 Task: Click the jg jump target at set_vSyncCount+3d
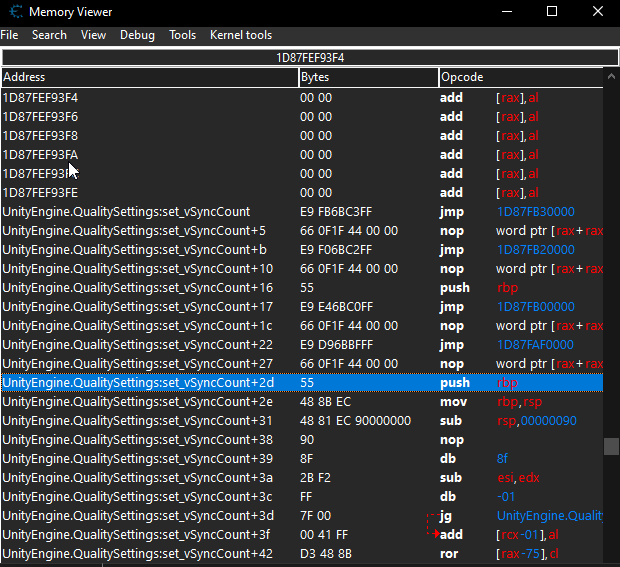click(549, 516)
